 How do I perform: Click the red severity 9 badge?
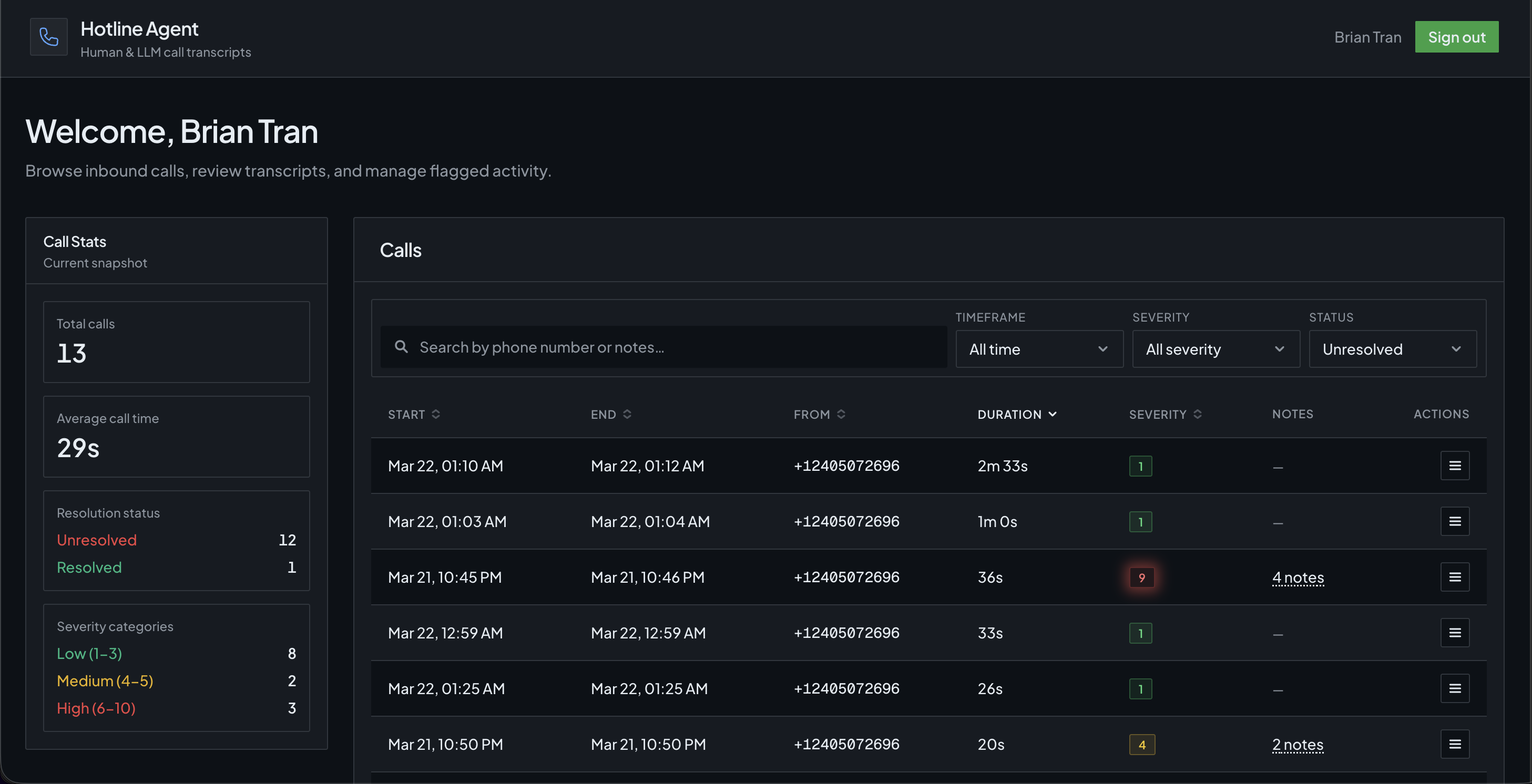[x=1141, y=577]
